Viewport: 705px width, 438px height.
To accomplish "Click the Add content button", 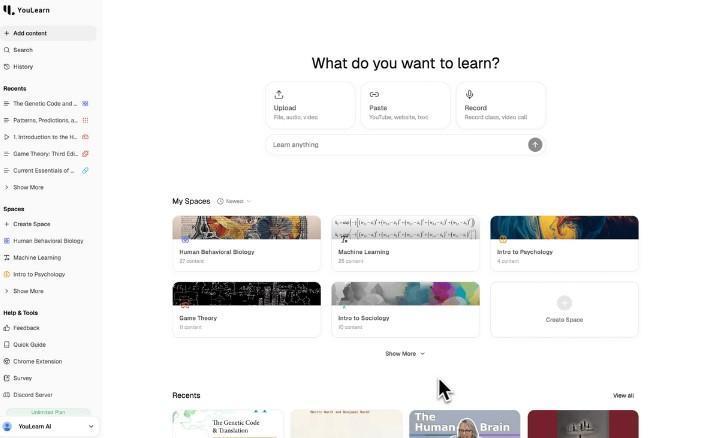I will tap(48, 33).
